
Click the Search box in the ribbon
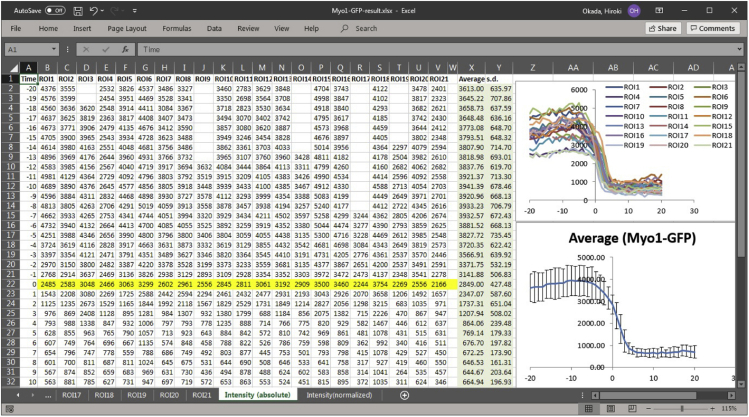[366, 29]
